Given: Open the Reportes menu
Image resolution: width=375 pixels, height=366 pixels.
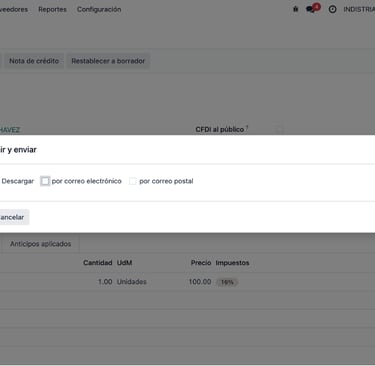Looking at the screenshot, I should 52,9.
